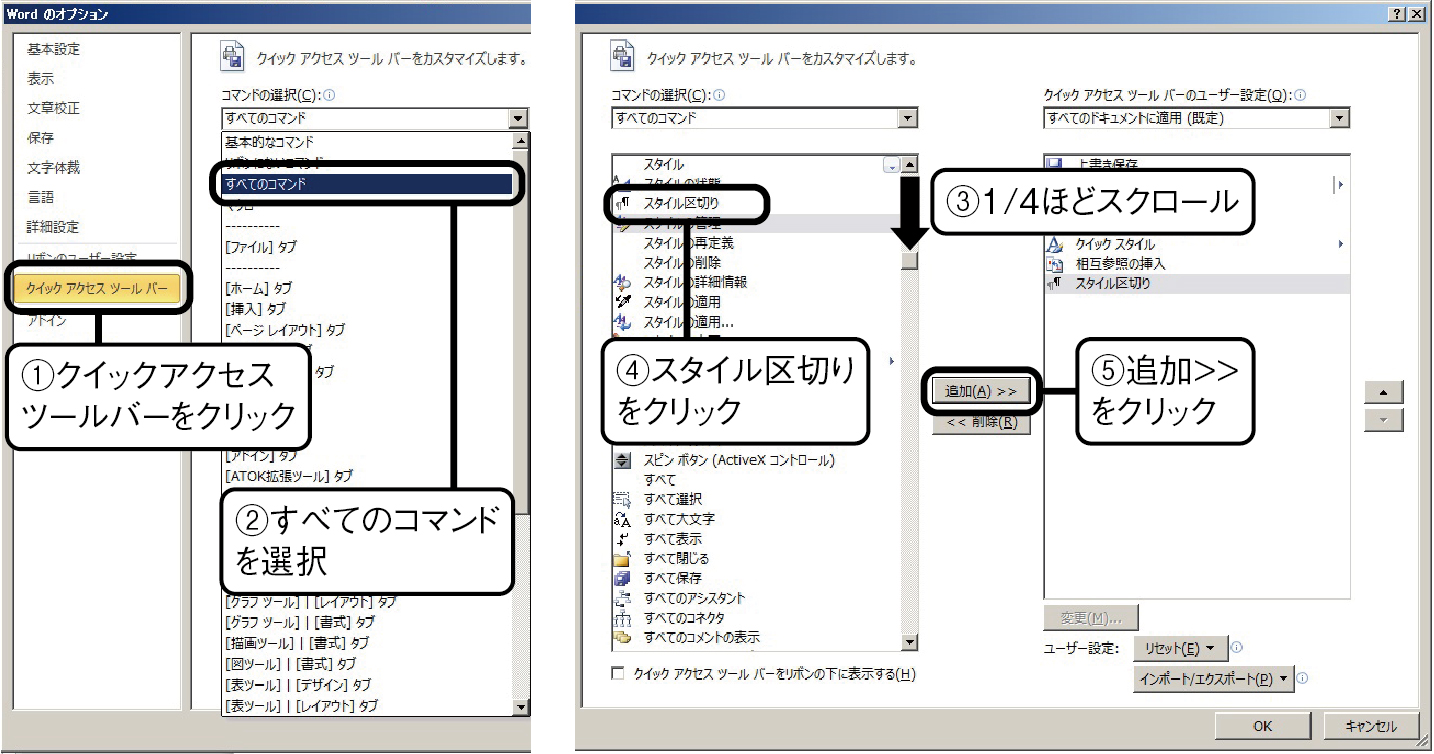The image size is (1434, 754).
Task: Click the info icon beside コマンドの選択 in right dialog
Action: pos(720,95)
